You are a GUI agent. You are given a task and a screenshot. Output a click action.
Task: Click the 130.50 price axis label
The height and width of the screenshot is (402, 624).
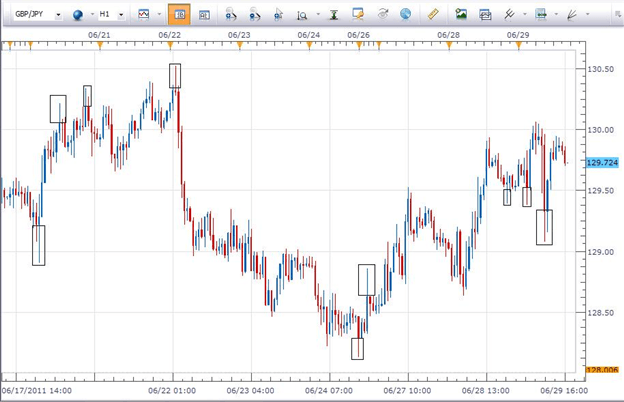pos(601,69)
